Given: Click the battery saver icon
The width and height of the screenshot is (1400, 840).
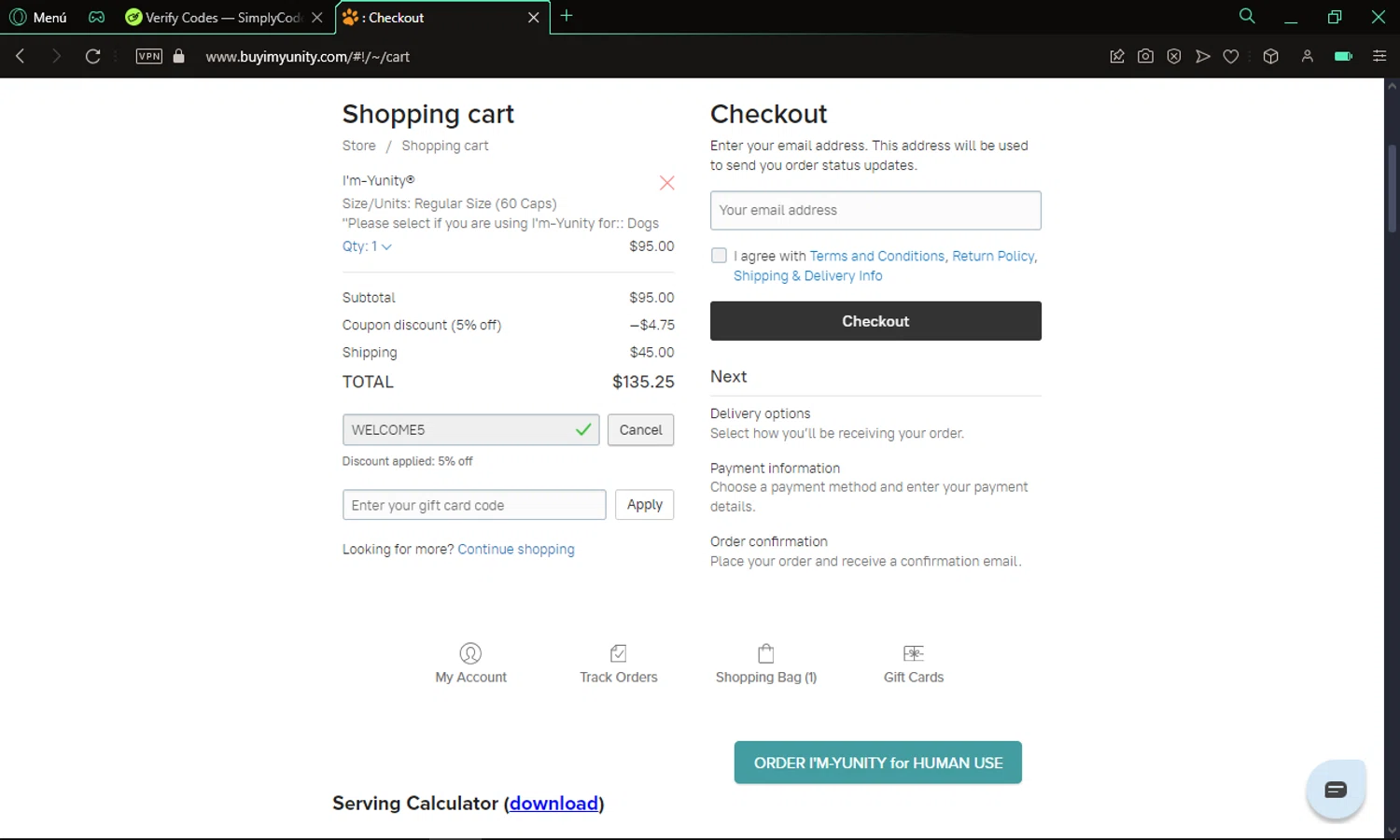Looking at the screenshot, I should pyautogui.click(x=1343, y=56).
